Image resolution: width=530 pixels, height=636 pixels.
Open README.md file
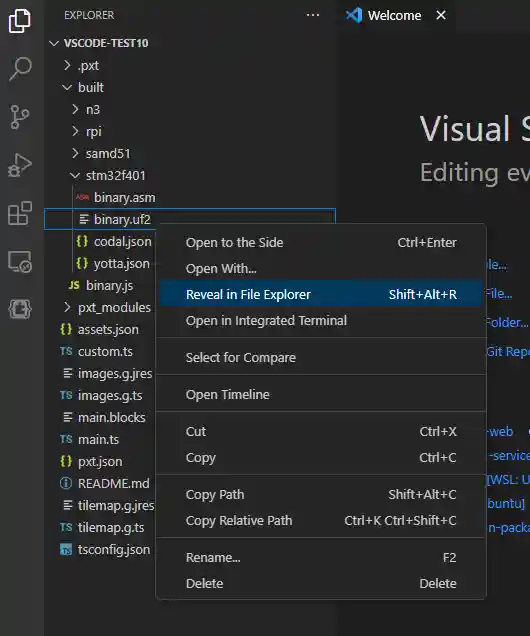pyautogui.click(x=114, y=483)
